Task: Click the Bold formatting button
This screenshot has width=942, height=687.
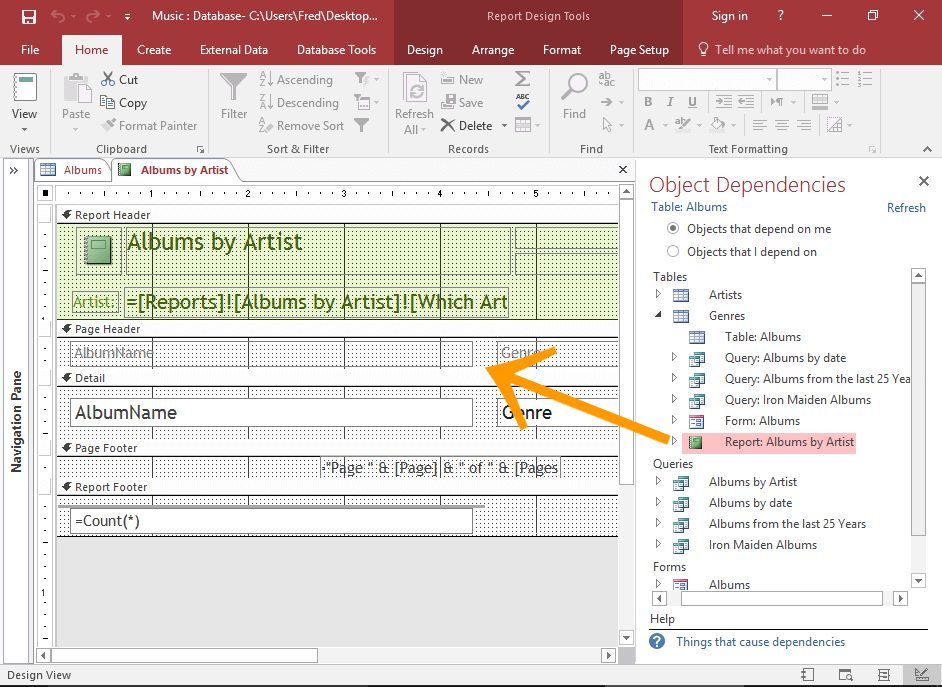Action: click(x=649, y=102)
